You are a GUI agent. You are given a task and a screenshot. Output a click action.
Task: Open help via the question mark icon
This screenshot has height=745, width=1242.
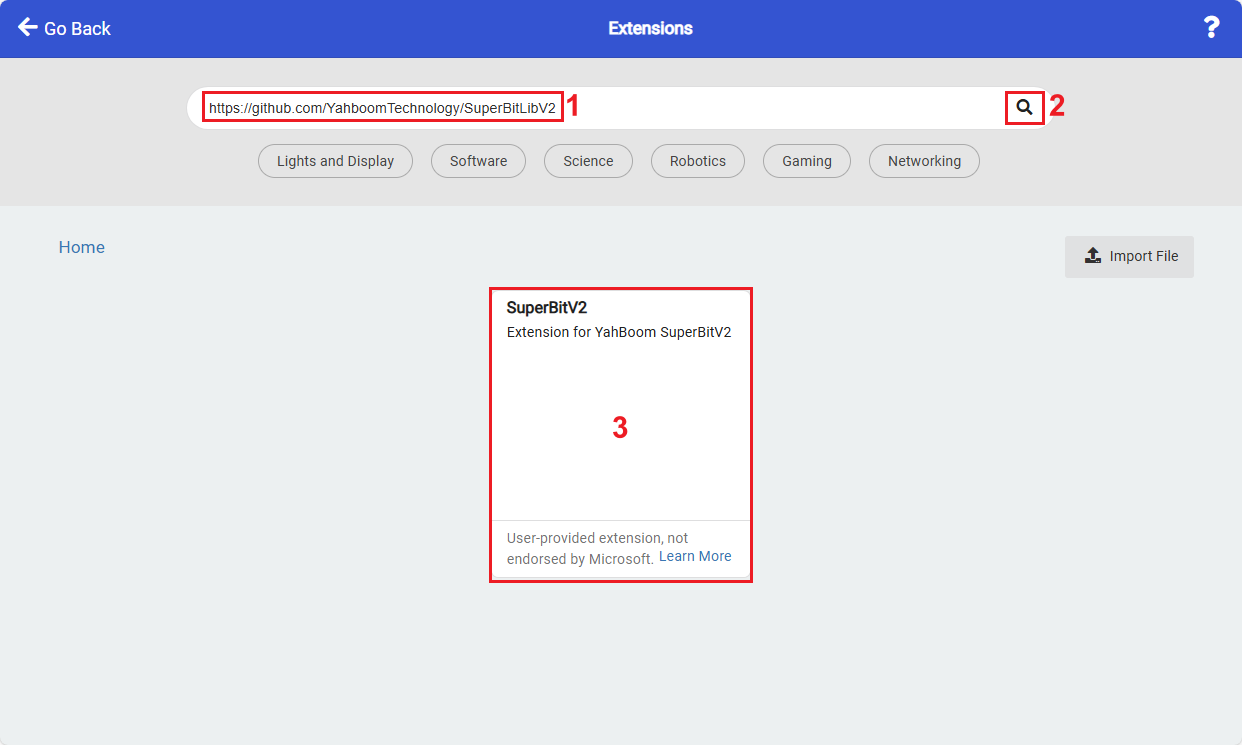coord(1211,28)
